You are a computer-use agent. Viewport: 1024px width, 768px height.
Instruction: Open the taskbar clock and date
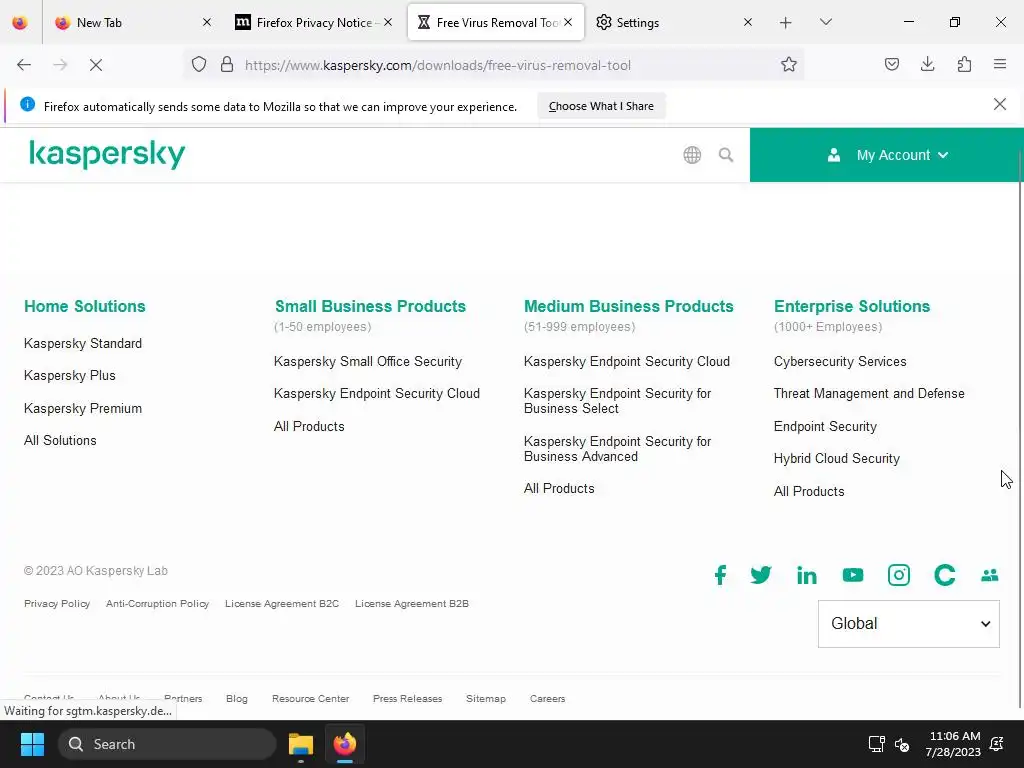(x=953, y=744)
